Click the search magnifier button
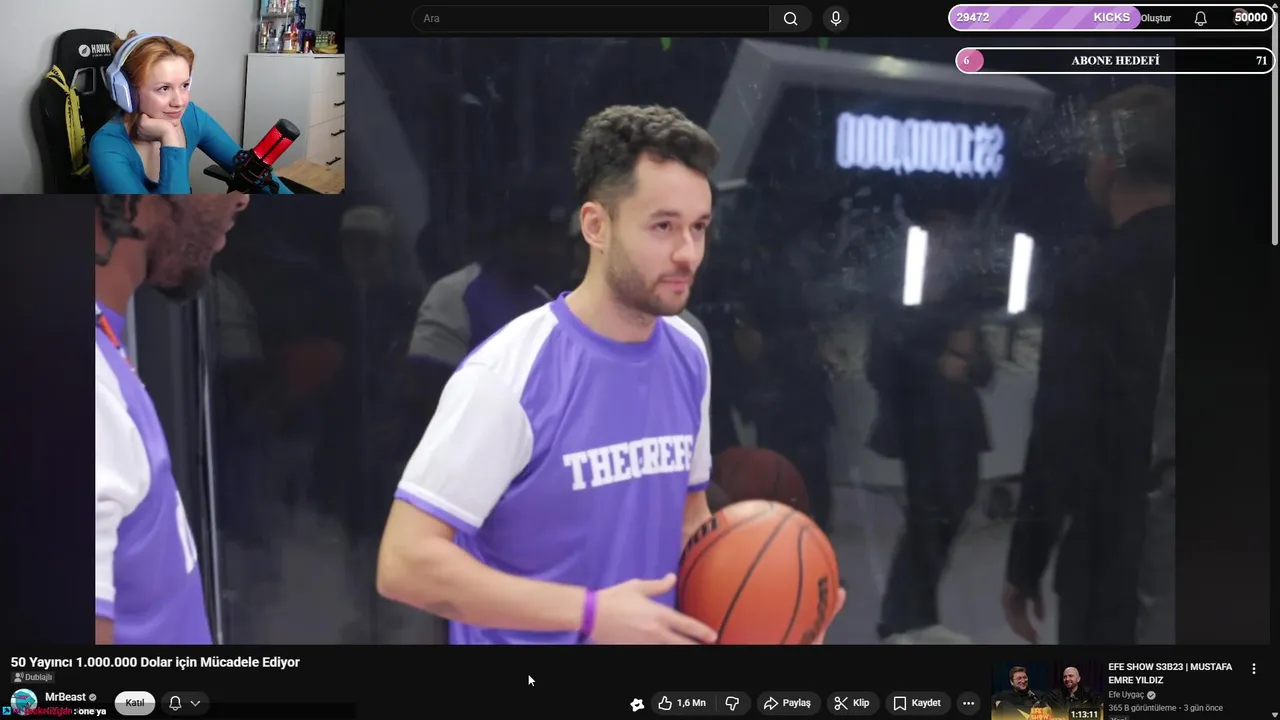Image resolution: width=1280 pixels, height=720 pixels. click(x=790, y=18)
